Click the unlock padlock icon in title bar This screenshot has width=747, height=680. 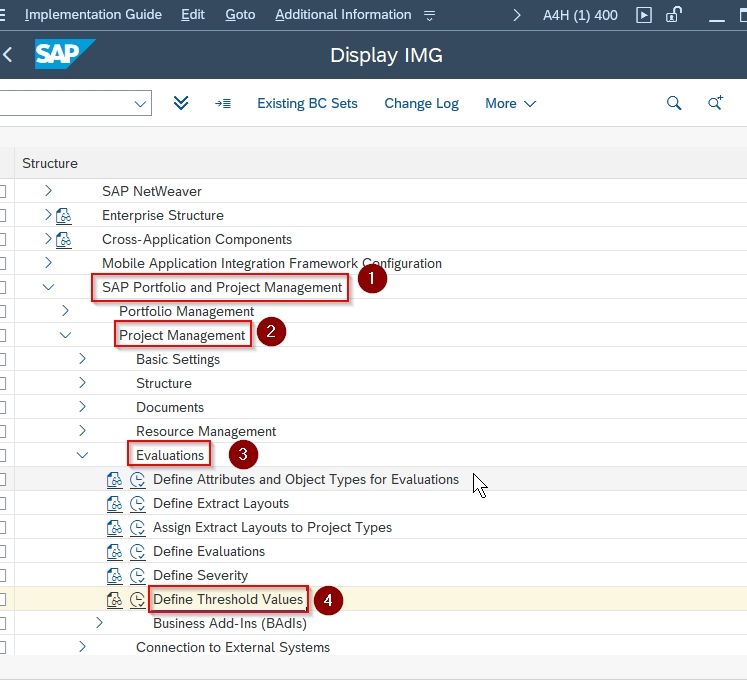[x=674, y=14]
